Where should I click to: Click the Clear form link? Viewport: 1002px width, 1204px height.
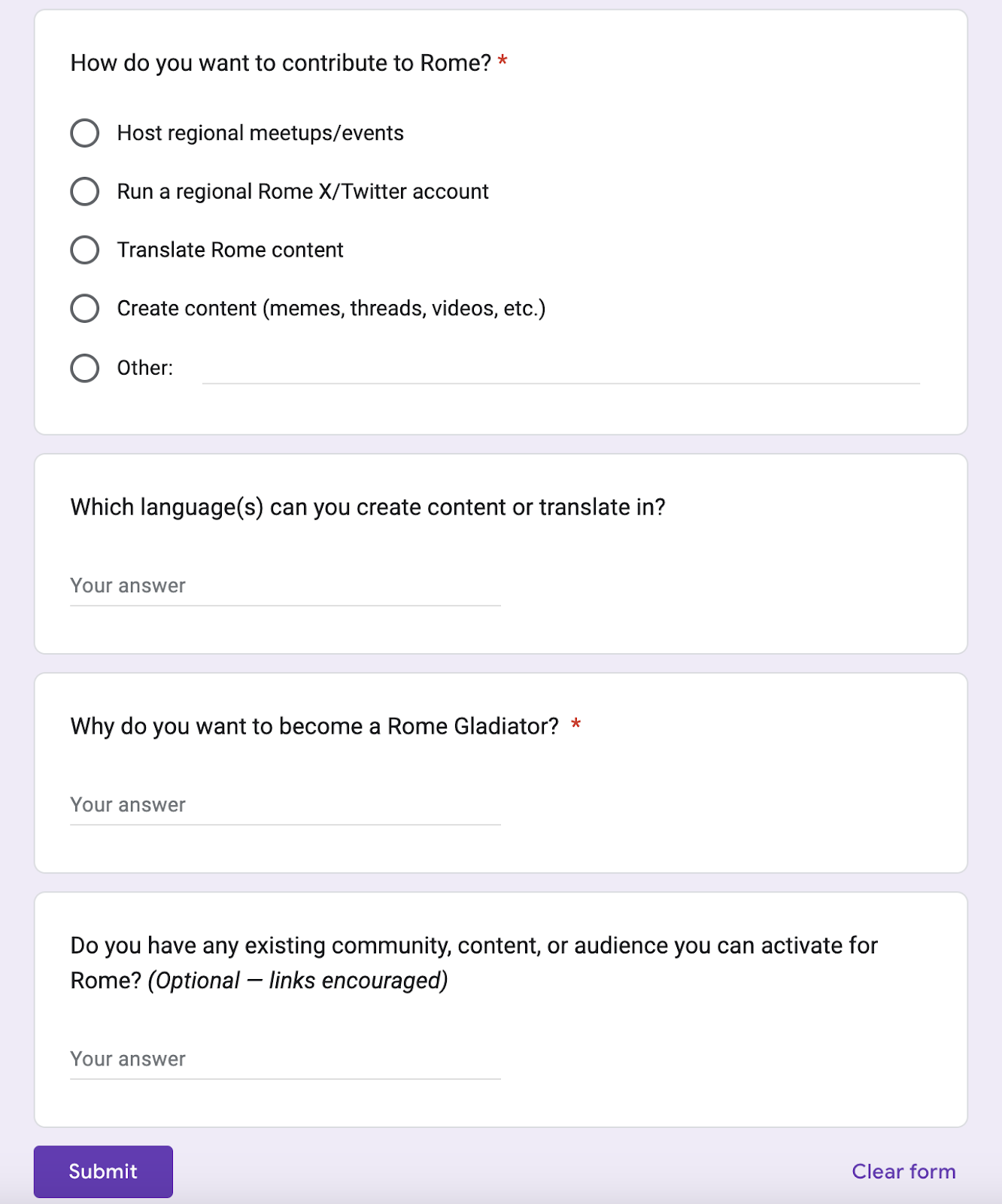[903, 1172]
